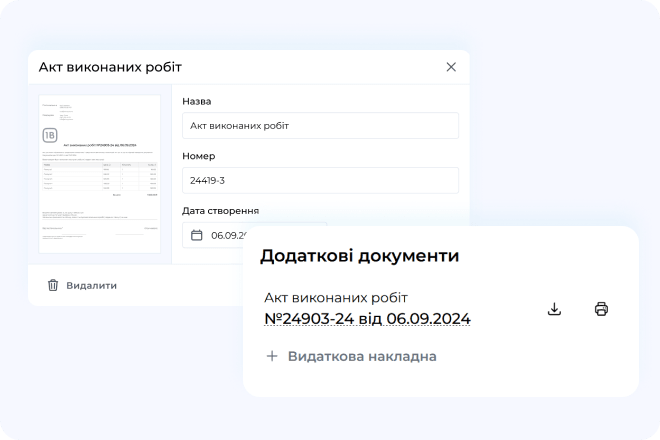
Task: Click the 1B logo in document preview
Action: 50,135
